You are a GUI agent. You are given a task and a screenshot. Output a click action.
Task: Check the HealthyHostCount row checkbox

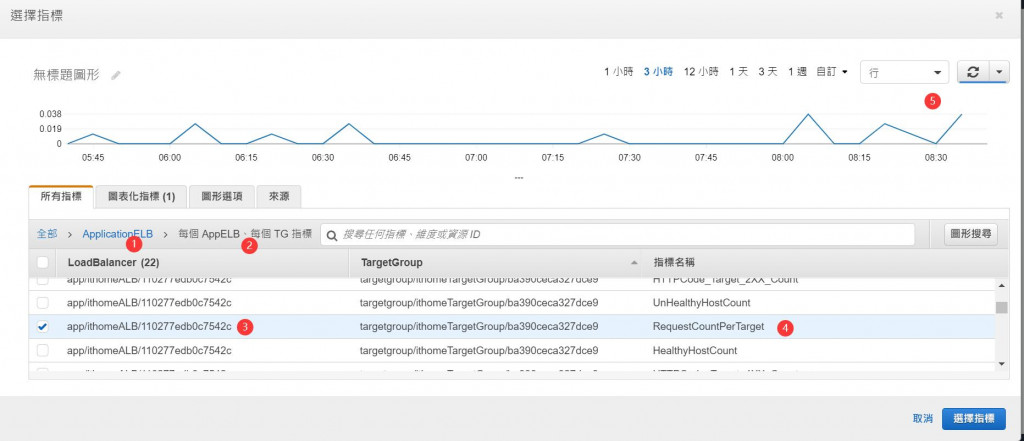(42, 351)
